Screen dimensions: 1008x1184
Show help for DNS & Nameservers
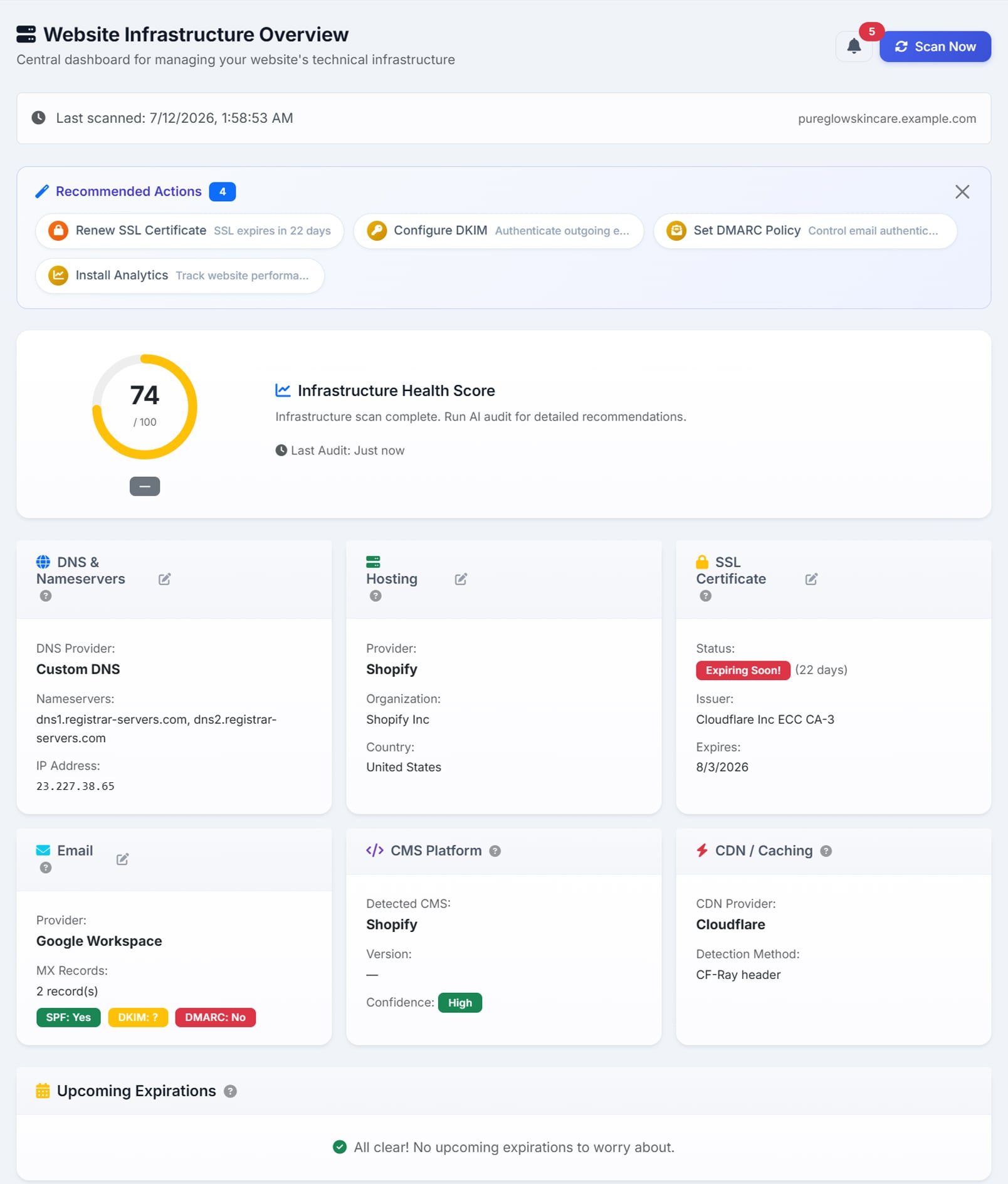click(46, 596)
